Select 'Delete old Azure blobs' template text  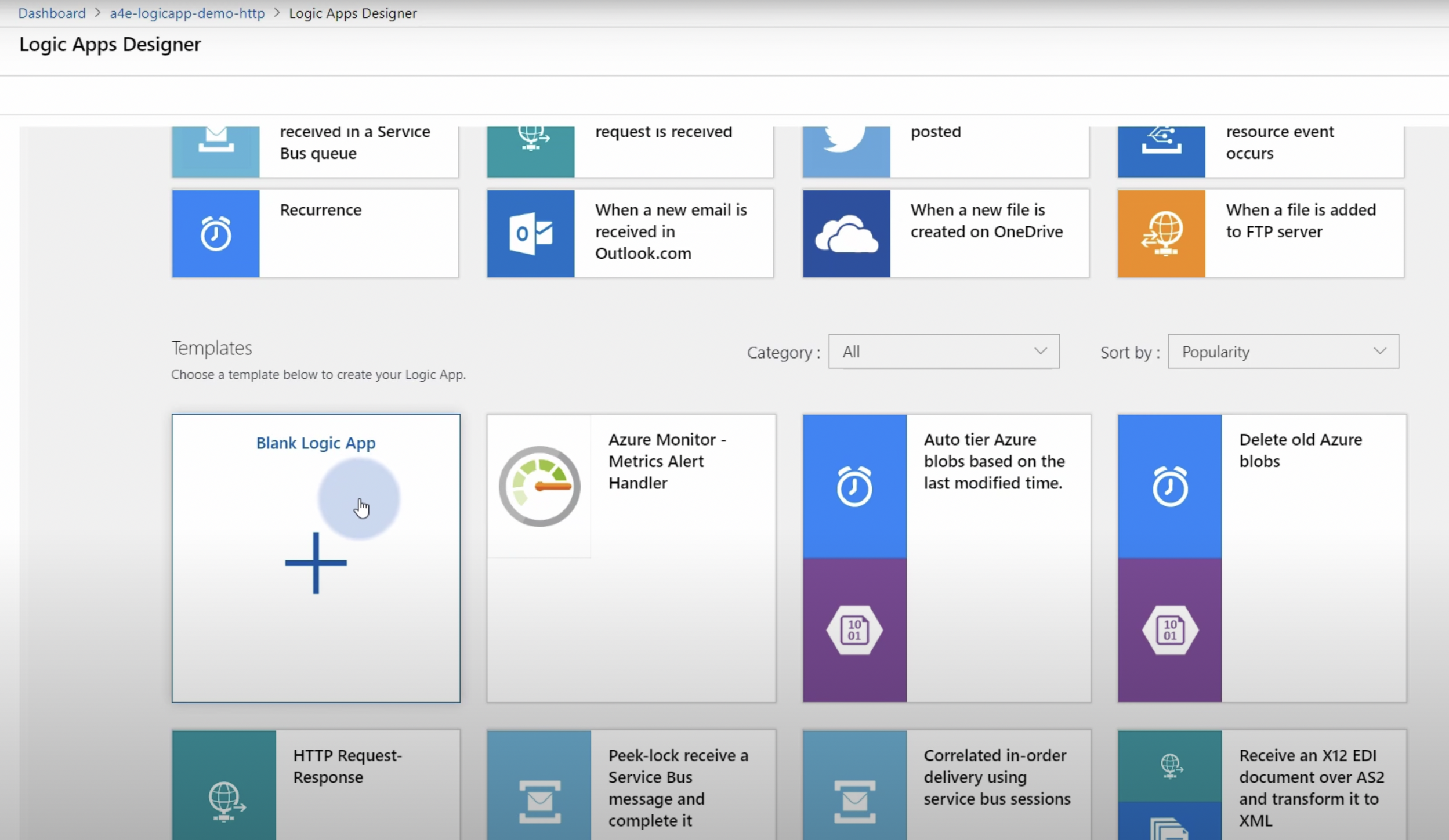click(1301, 450)
